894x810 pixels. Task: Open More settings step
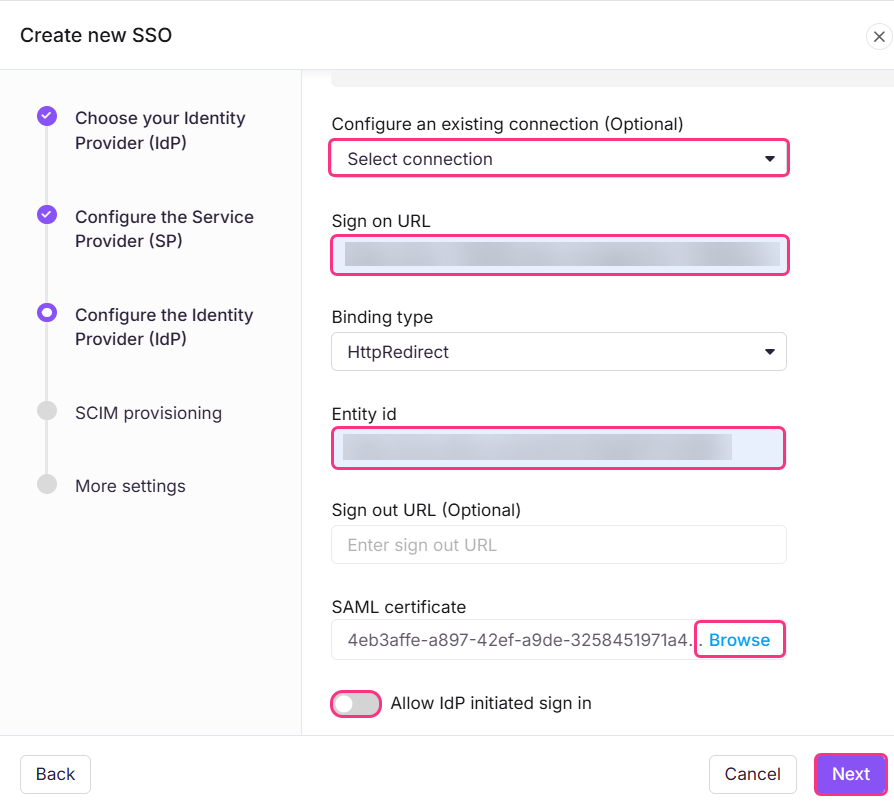(x=131, y=486)
